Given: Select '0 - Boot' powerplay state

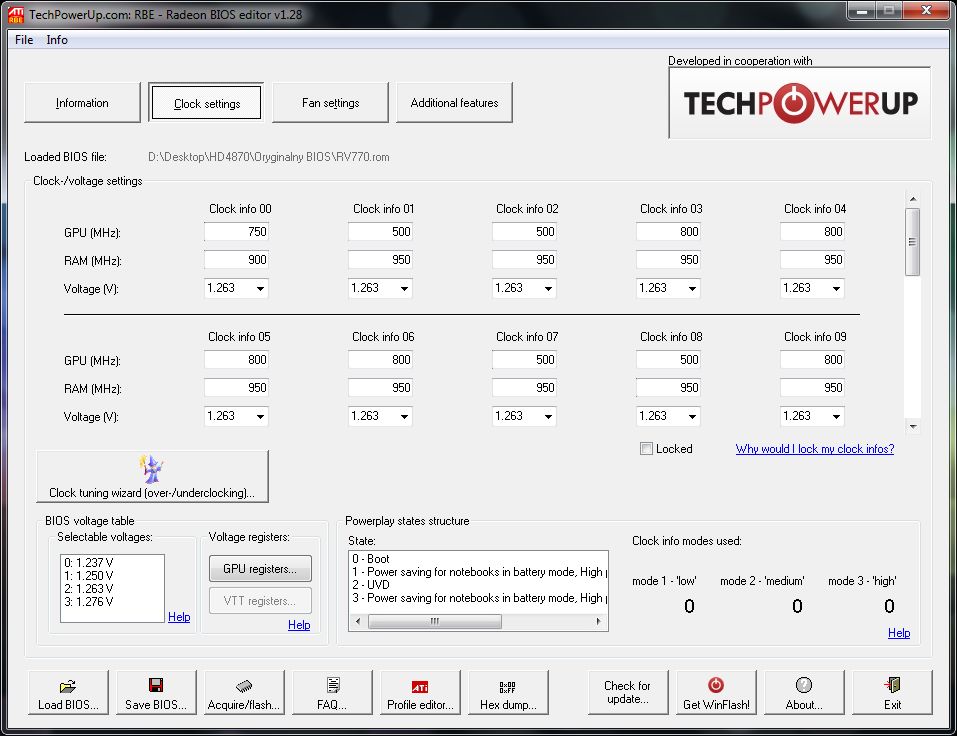Looking at the screenshot, I should pyautogui.click(x=478, y=558).
